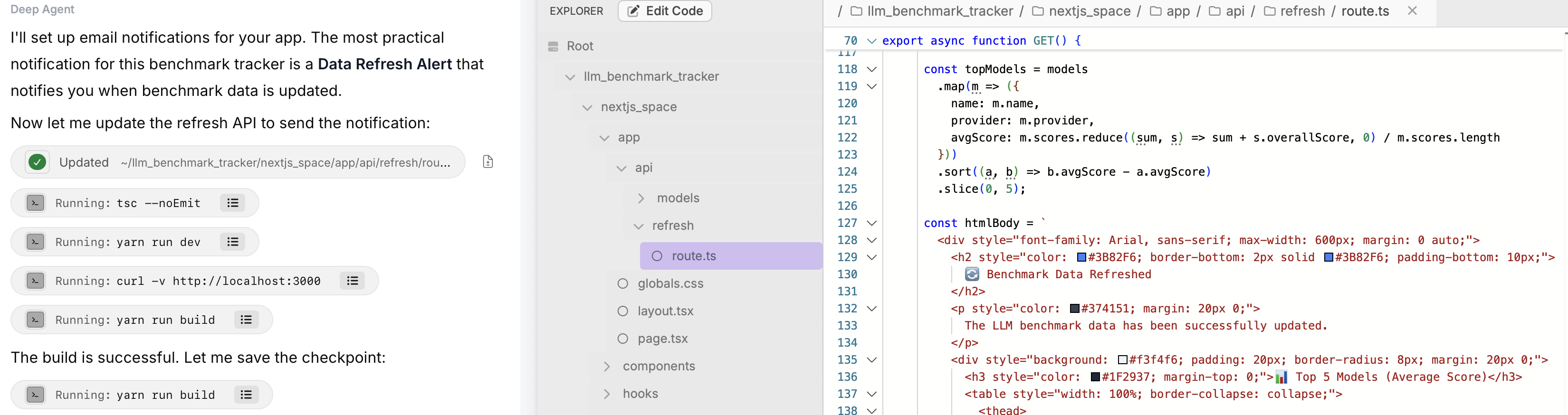This screenshot has width=1568, height=415.
Task: Open output list for tsc --noEmit command
Action: point(232,203)
